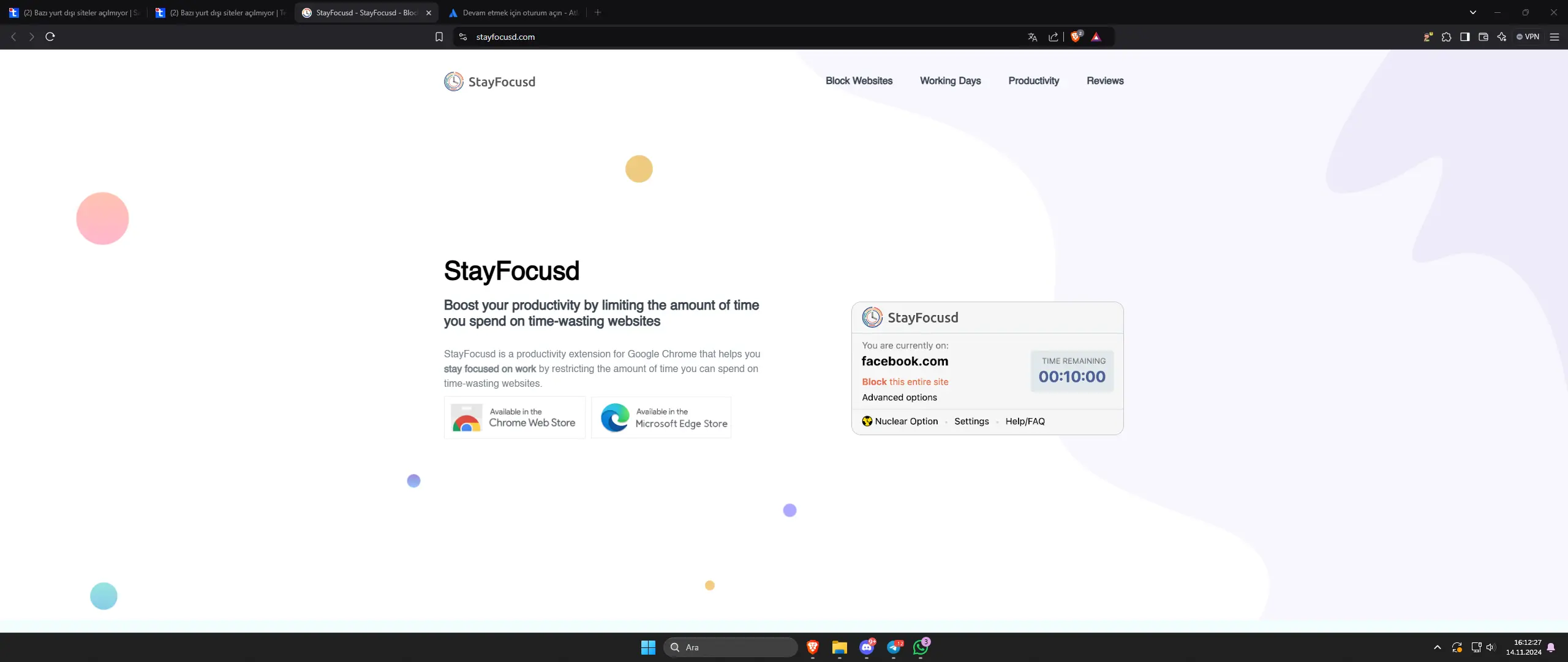Open Help/FAQ in StayFocusd popup
The height and width of the screenshot is (662, 1568).
(x=1025, y=421)
